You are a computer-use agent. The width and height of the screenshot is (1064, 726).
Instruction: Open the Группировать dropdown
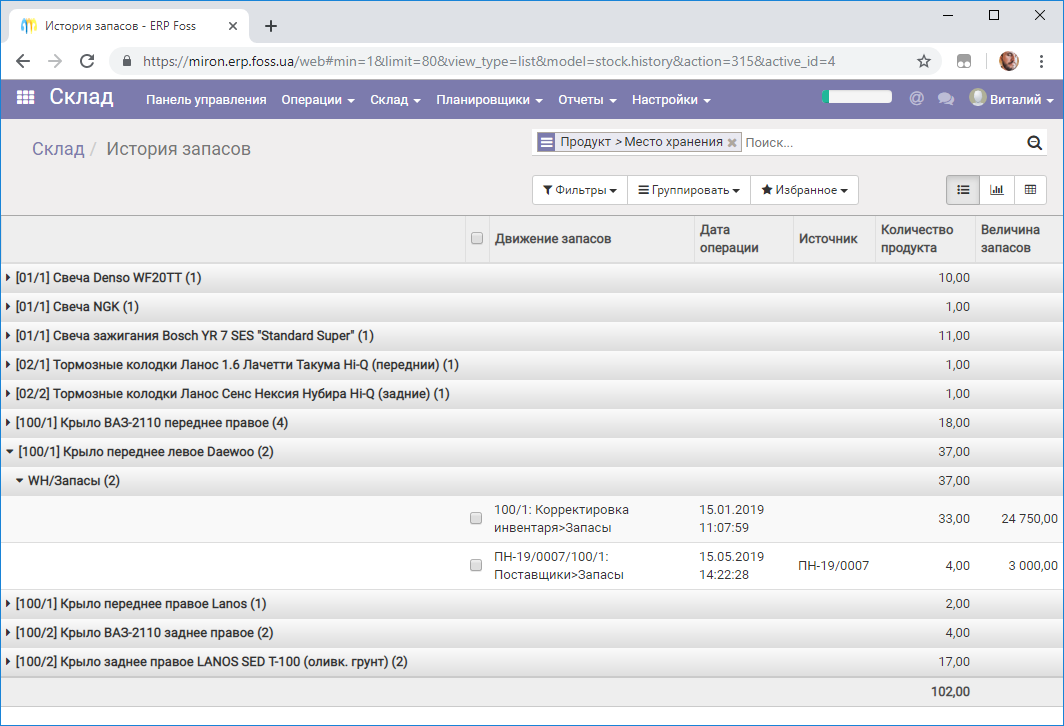tap(689, 190)
